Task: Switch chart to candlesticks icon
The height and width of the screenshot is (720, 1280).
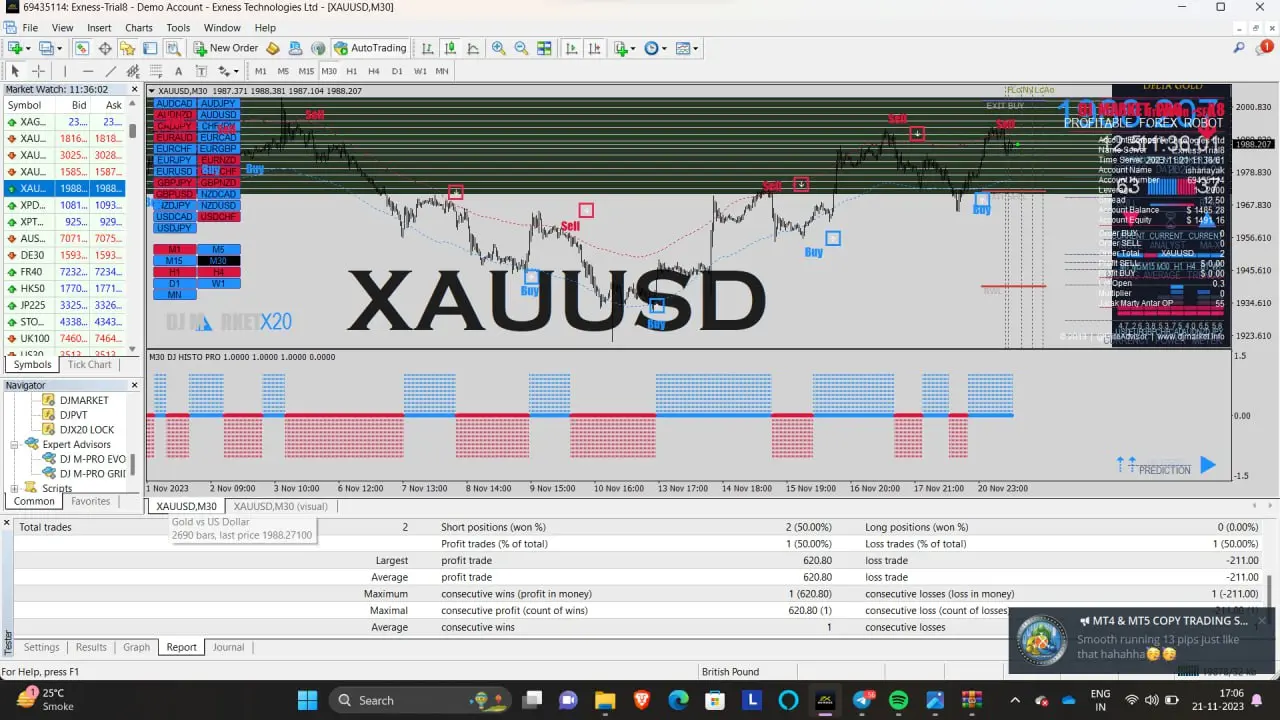Action: click(450, 48)
